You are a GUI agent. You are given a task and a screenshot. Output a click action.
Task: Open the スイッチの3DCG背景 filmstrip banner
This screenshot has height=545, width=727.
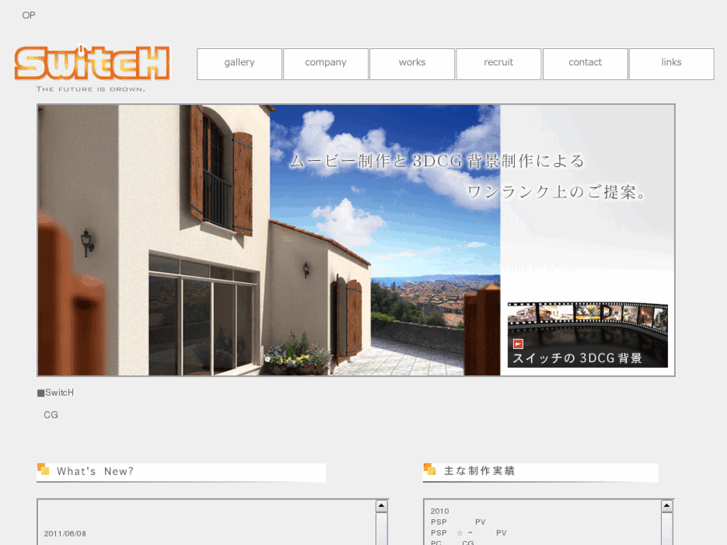coord(587,334)
